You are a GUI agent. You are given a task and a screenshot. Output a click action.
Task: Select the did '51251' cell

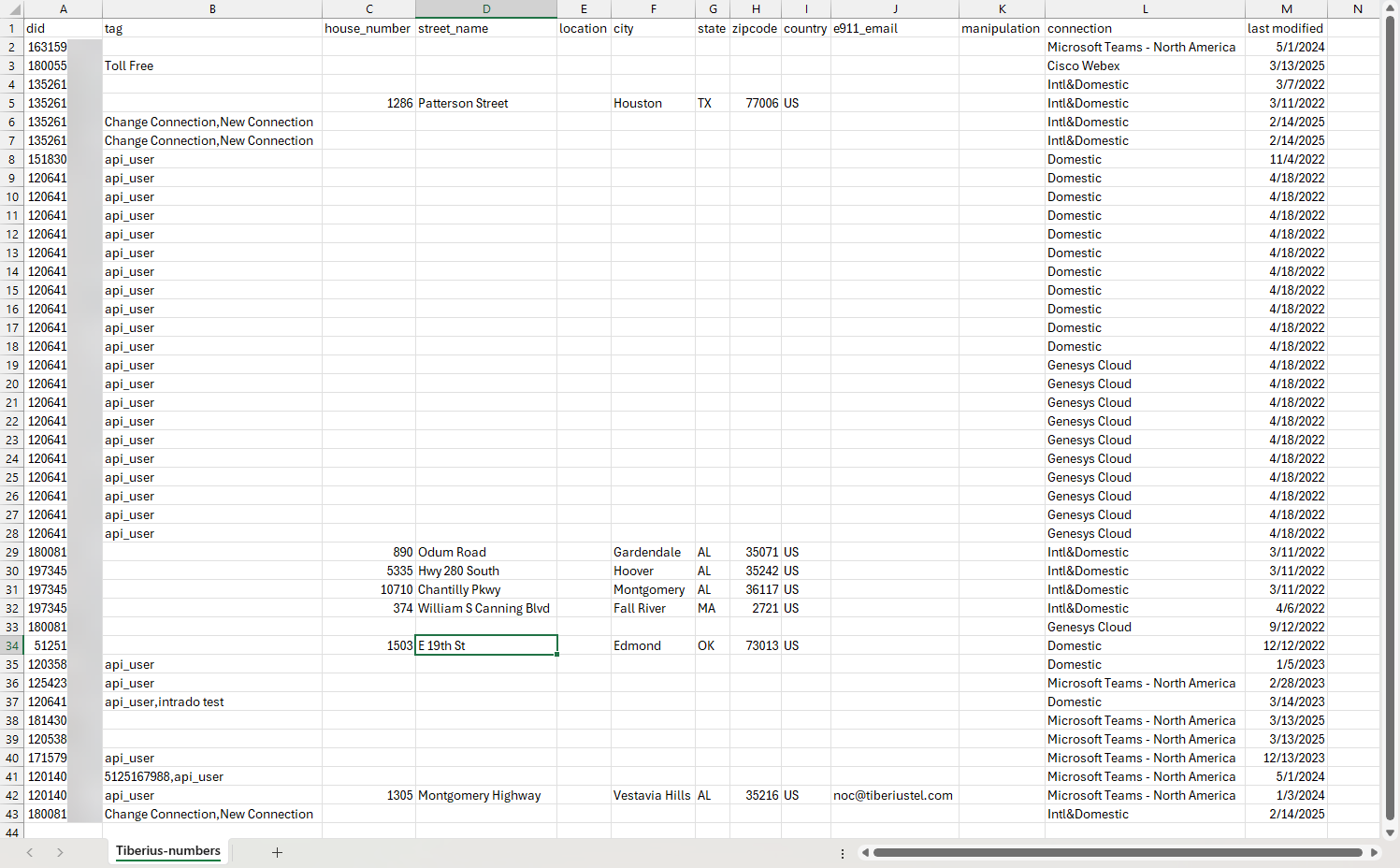[x=64, y=645]
